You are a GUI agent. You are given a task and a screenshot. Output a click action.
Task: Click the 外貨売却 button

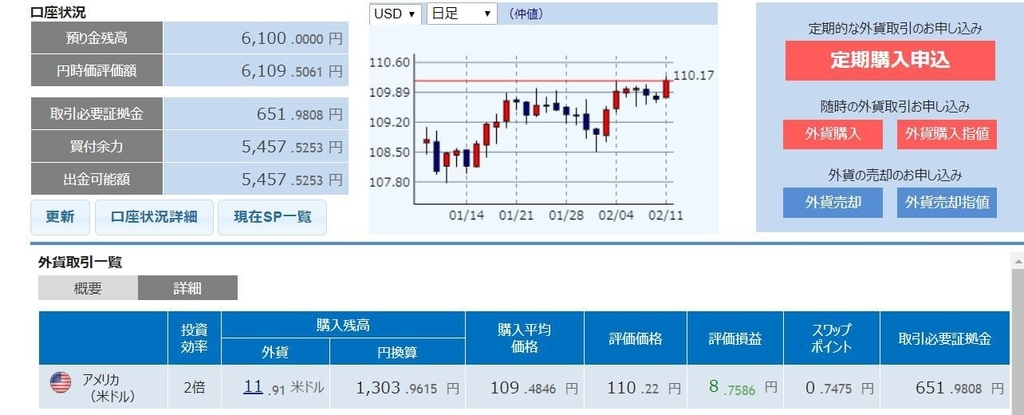[x=833, y=203]
